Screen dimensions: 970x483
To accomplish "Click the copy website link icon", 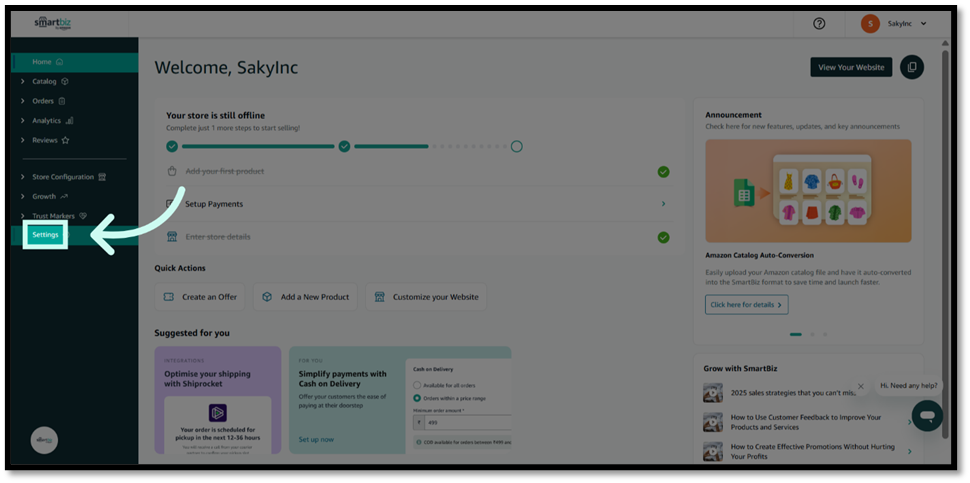I will click(911, 67).
